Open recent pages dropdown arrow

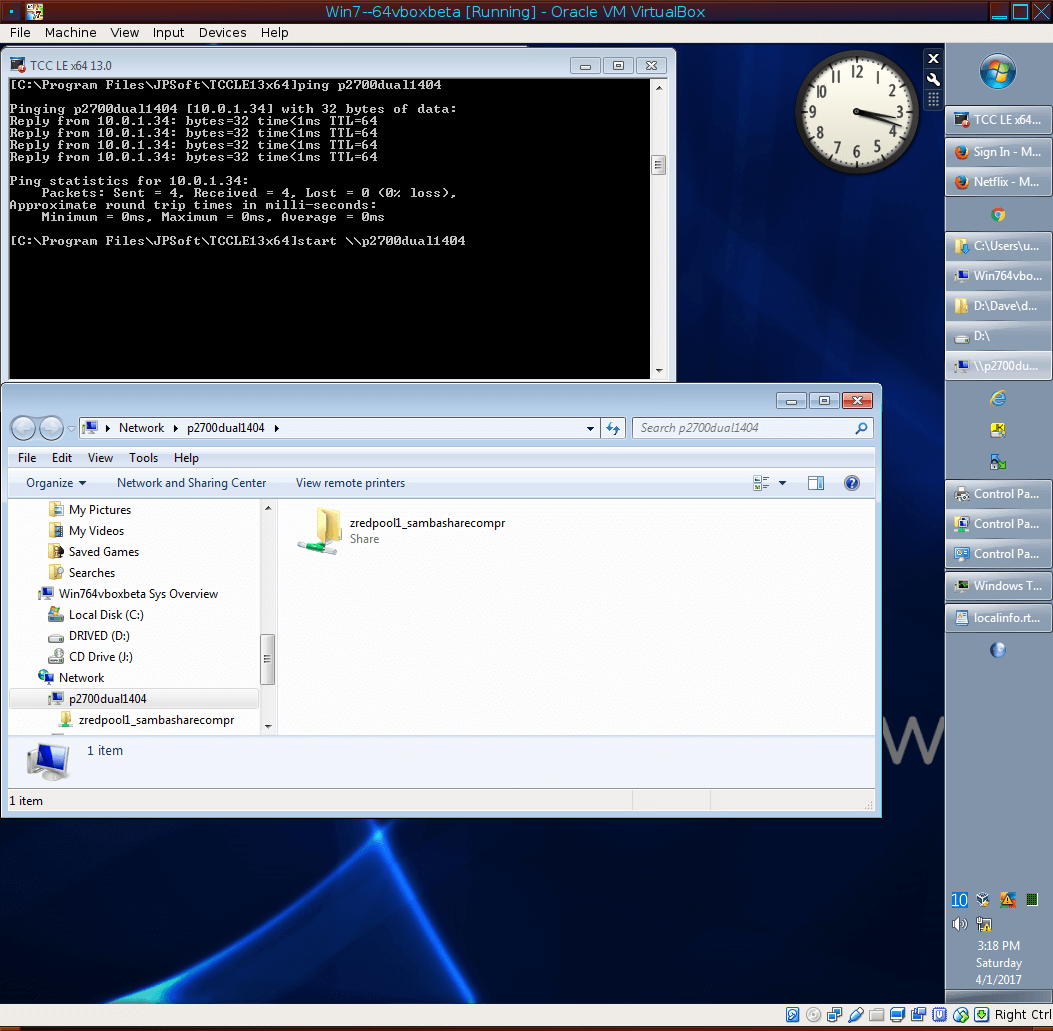pyautogui.click(x=71, y=429)
